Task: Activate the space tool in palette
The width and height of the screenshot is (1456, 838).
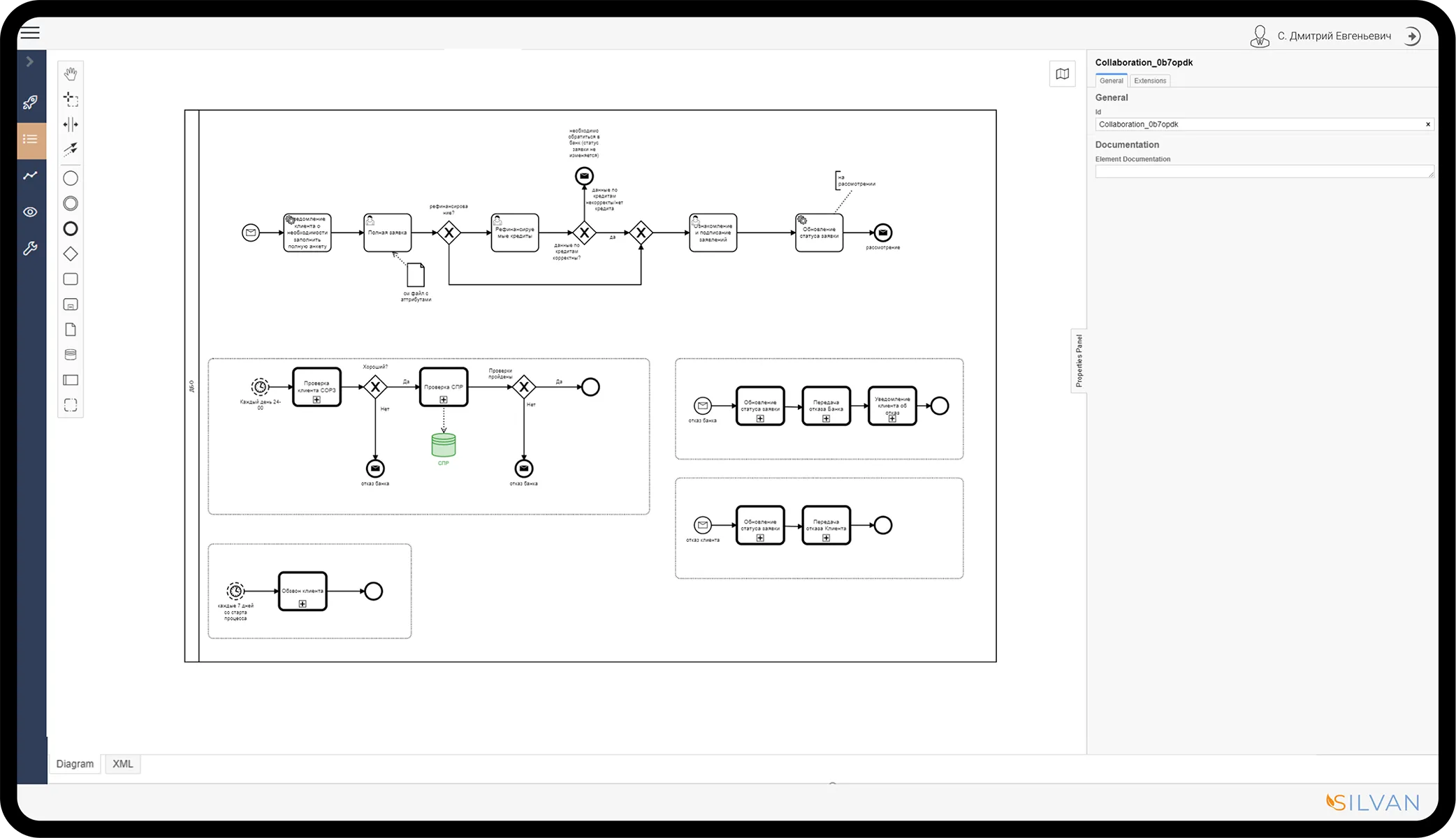Action: (71, 124)
